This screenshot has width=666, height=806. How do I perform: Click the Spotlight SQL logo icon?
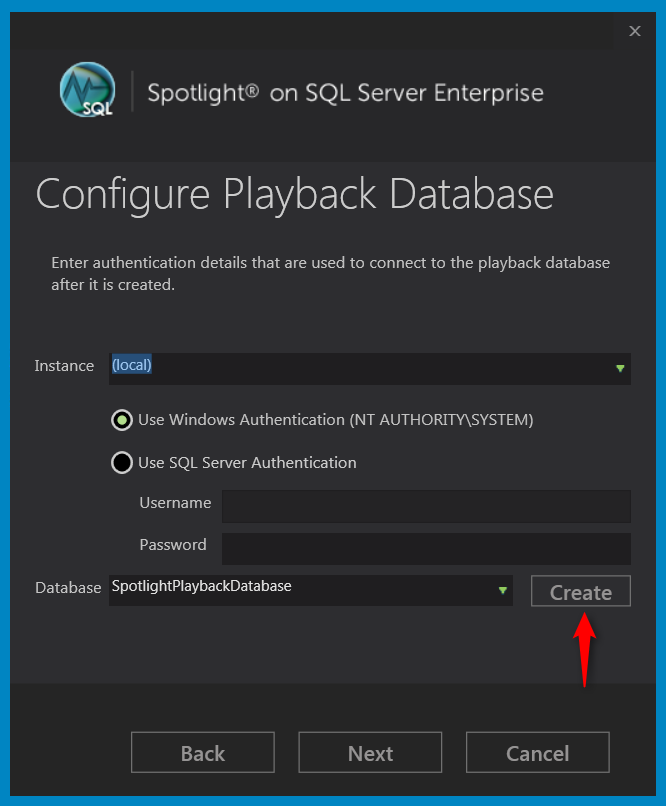(88, 93)
